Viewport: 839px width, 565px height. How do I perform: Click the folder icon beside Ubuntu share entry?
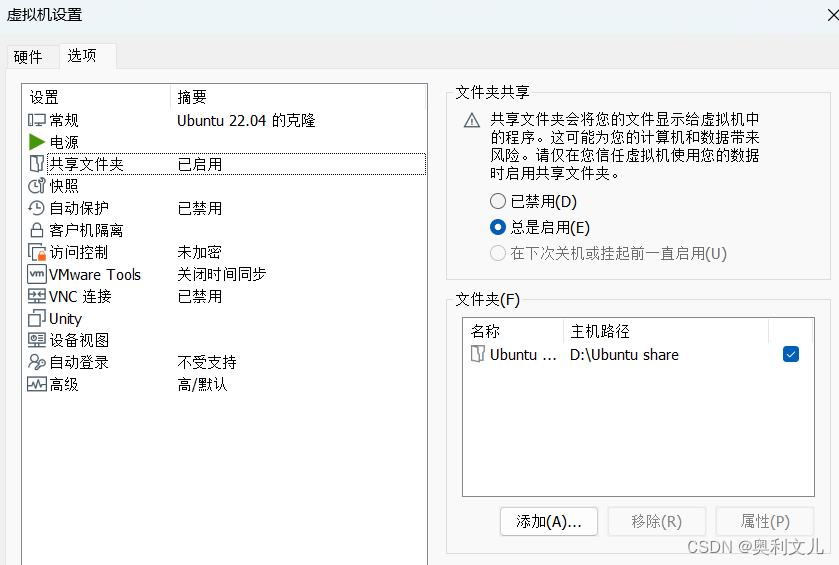tap(477, 354)
